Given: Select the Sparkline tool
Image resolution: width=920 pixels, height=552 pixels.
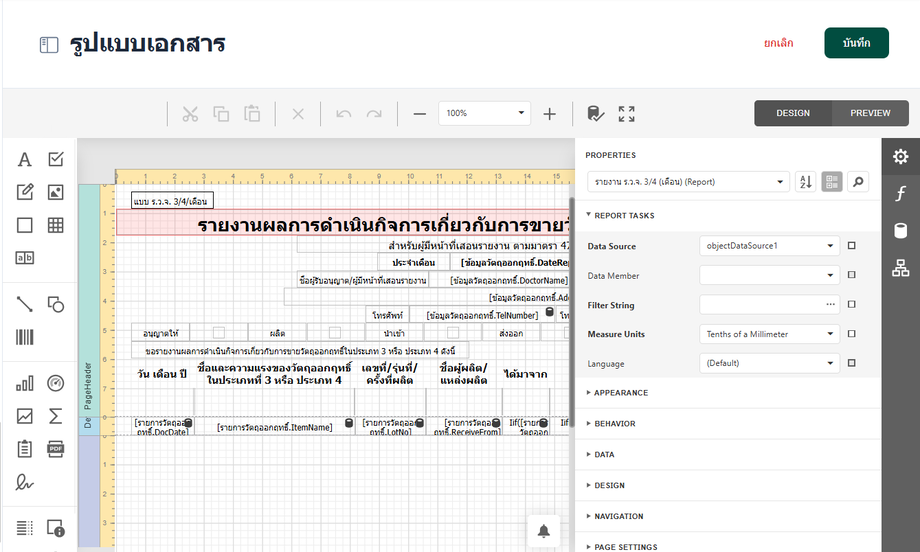Looking at the screenshot, I should 25,416.
